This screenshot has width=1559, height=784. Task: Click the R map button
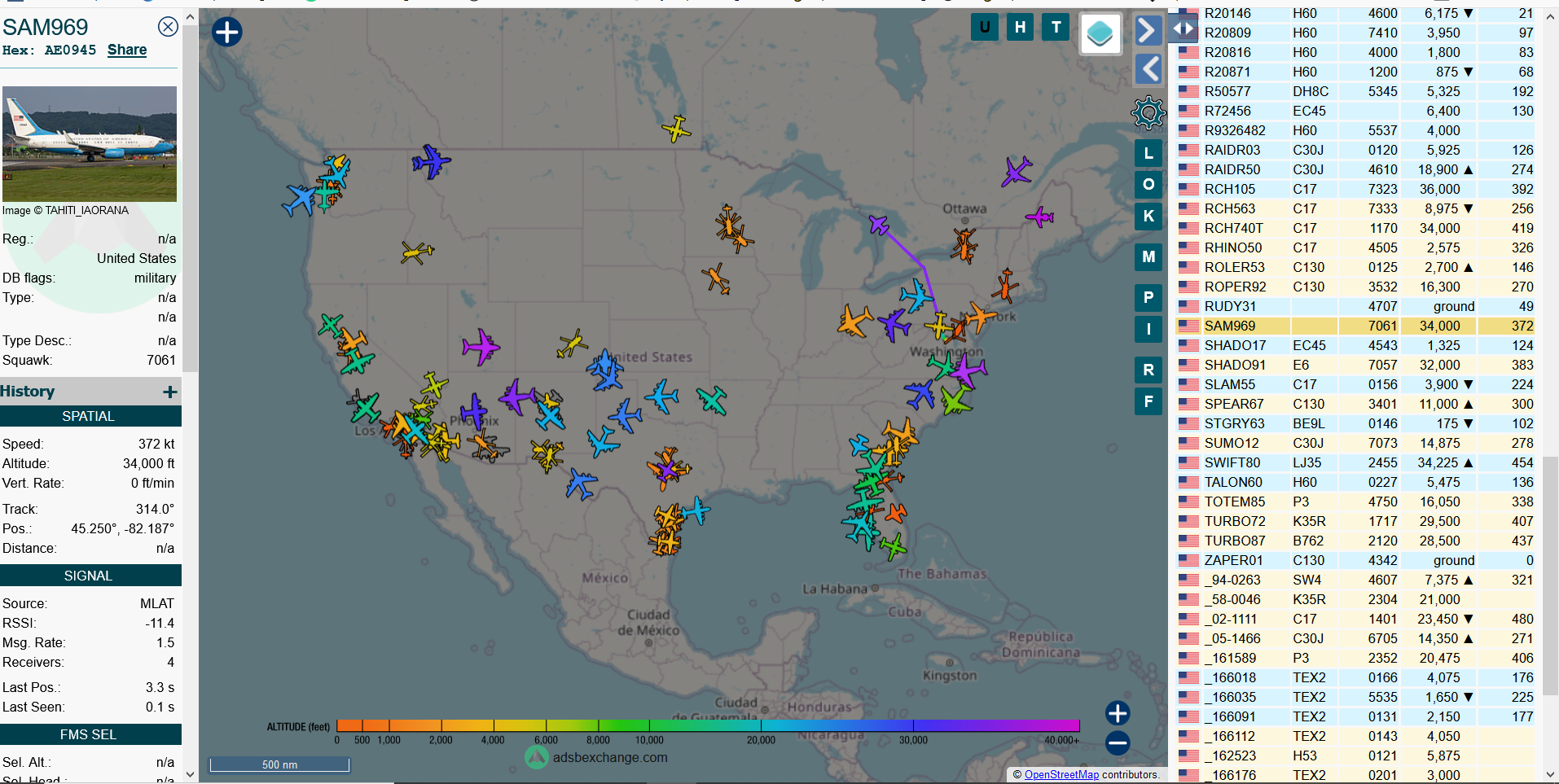1148,370
